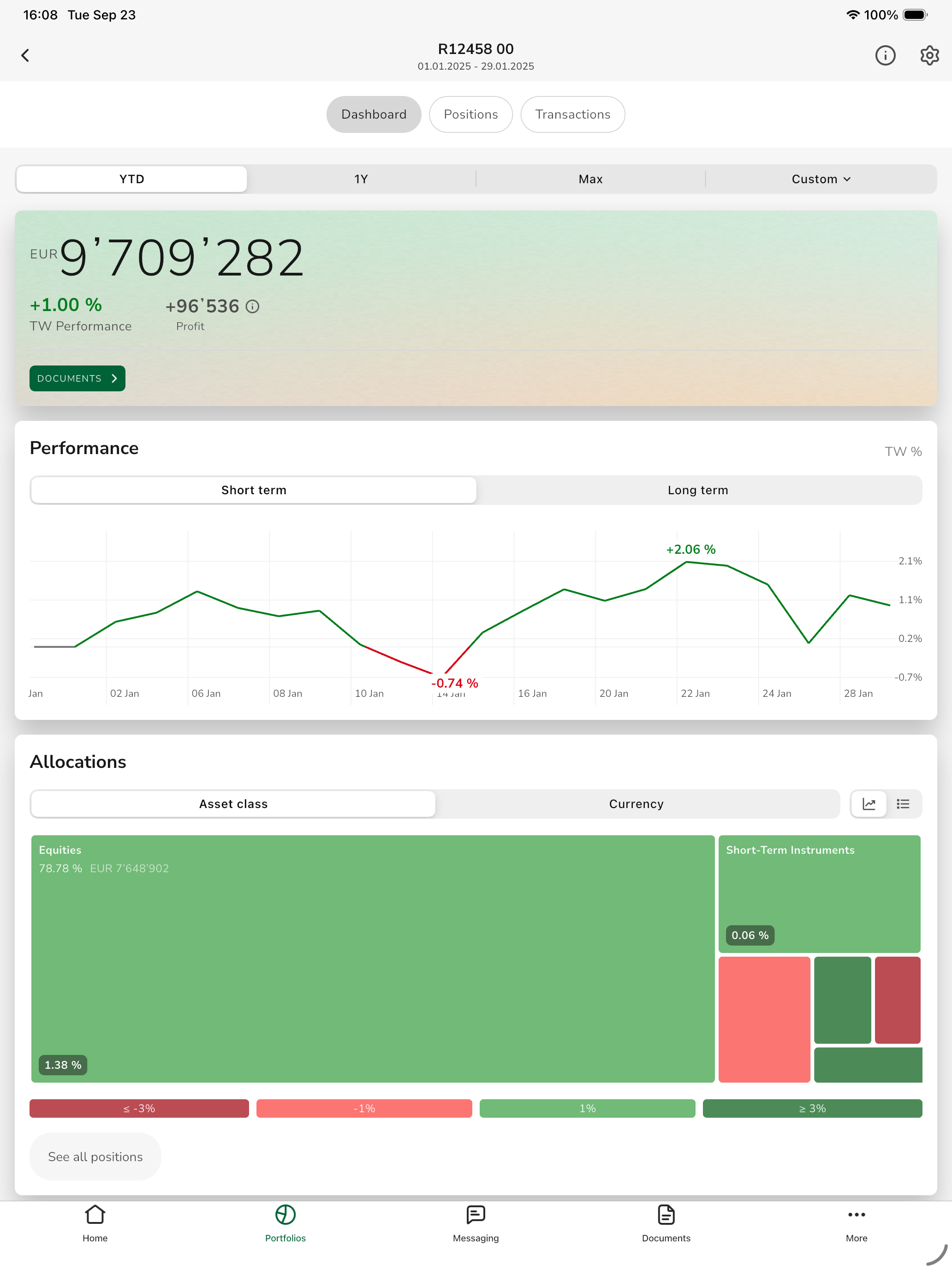952x1270 pixels.
Task: Select the Max time range
Action: pos(590,179)
